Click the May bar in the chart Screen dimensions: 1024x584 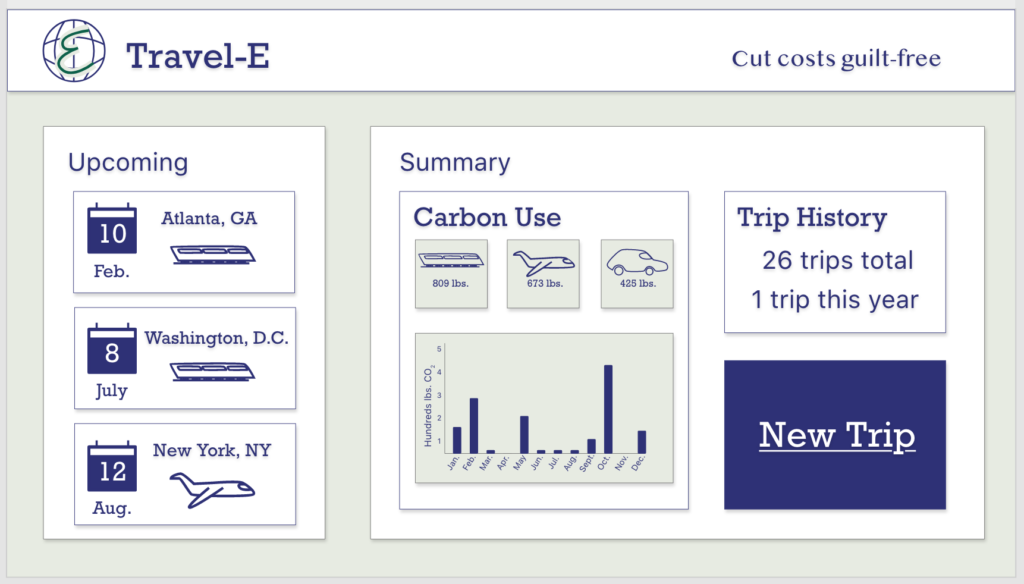(x=524, y=434)
